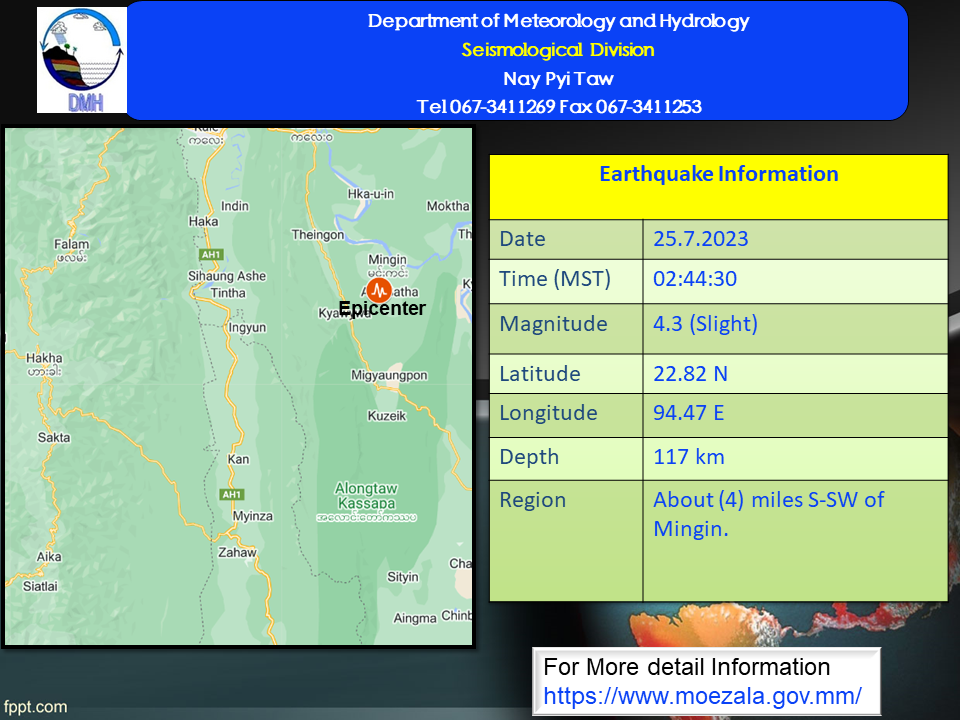Click the Aingma label on the map
Viewport: 960px width, 720px height.
click(415, 618)
